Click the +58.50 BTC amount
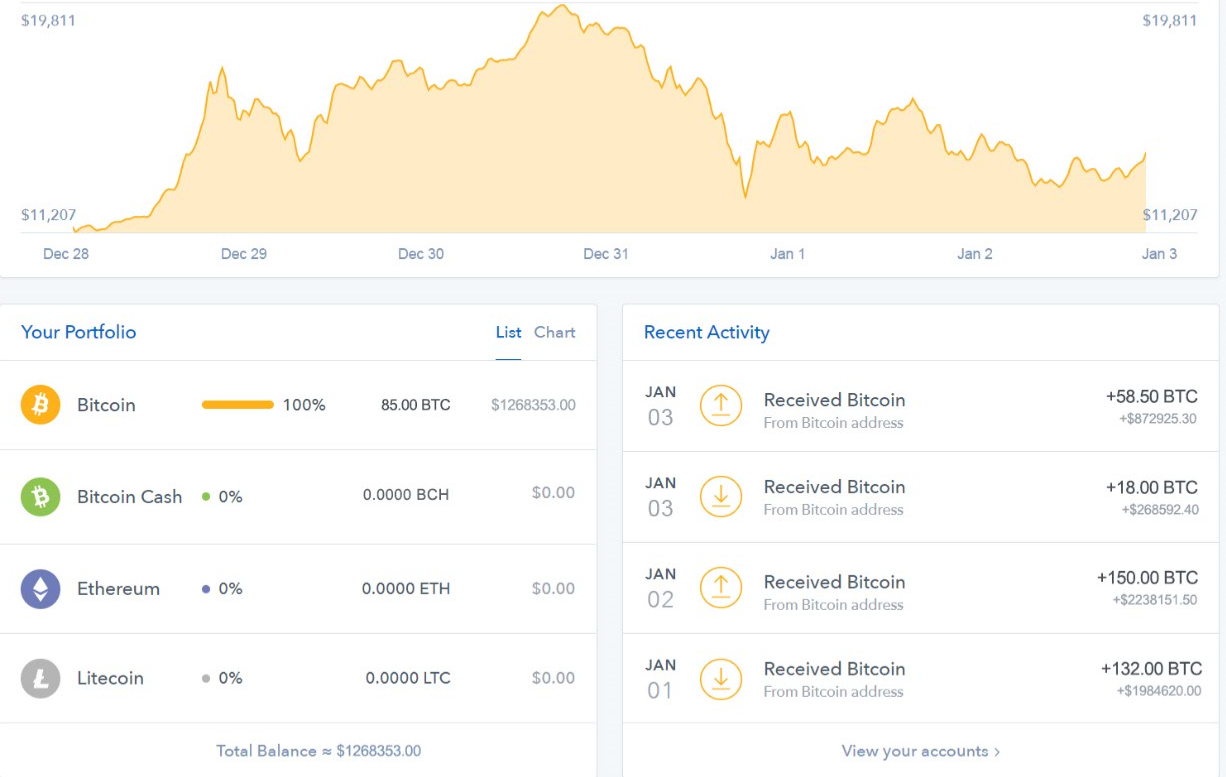 point(1151,397)
